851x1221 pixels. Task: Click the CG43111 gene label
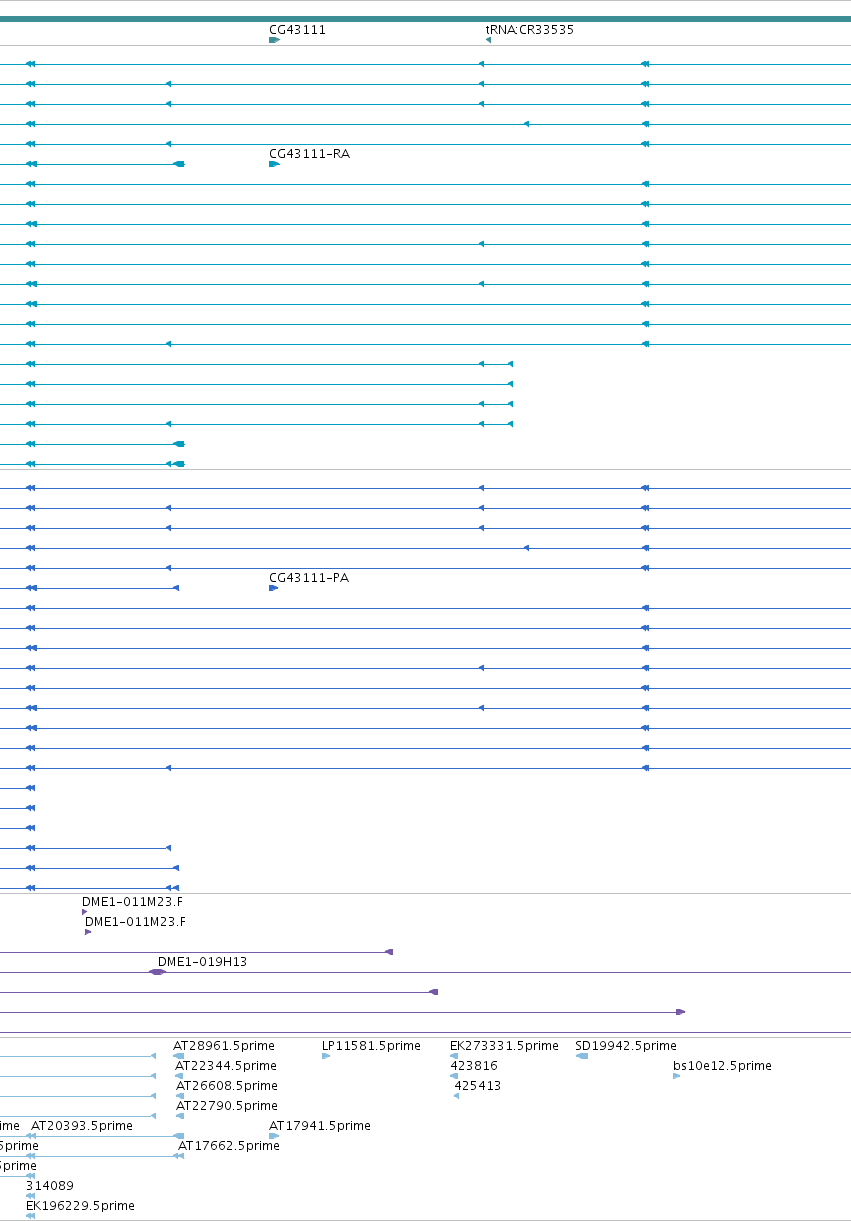(297, 30)
